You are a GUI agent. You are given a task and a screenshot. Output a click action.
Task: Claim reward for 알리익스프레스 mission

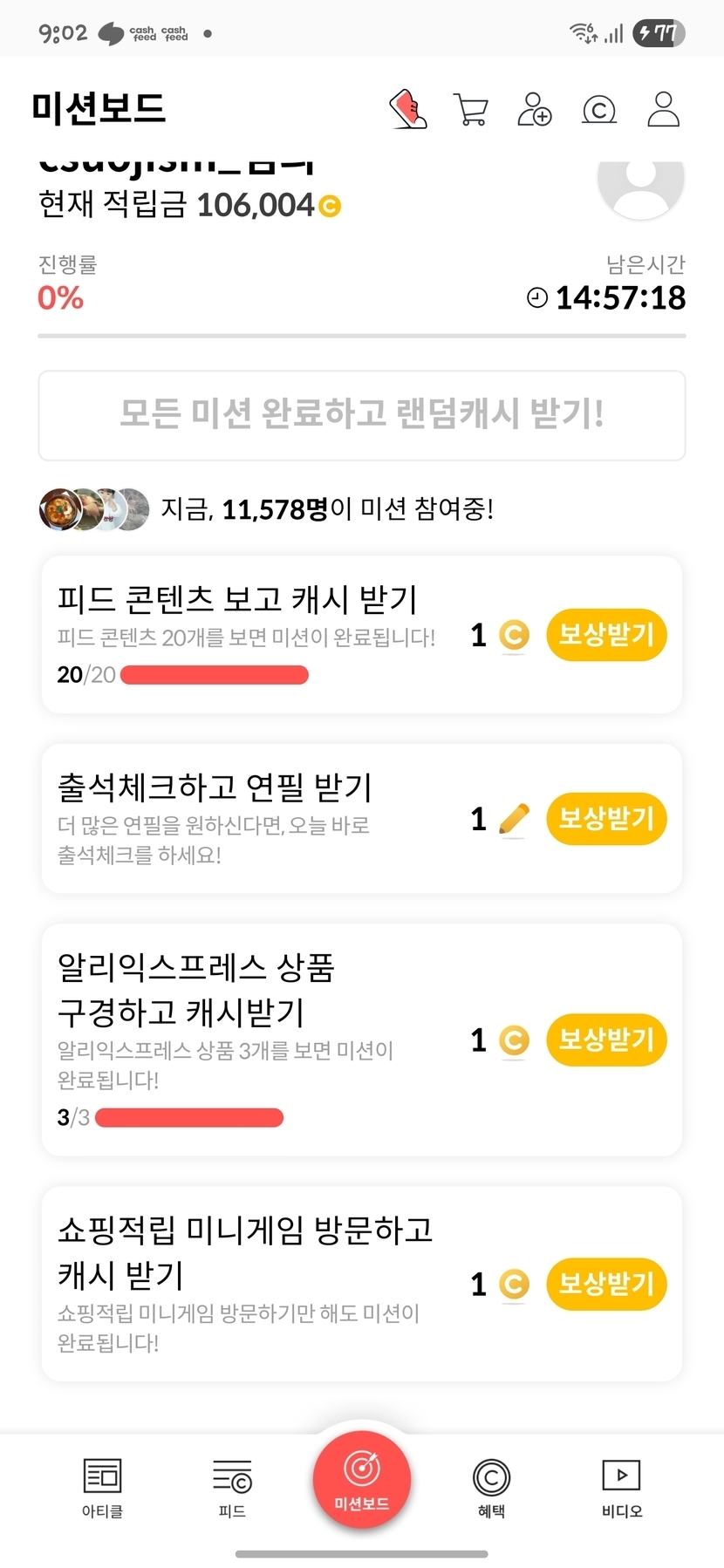606,1040
